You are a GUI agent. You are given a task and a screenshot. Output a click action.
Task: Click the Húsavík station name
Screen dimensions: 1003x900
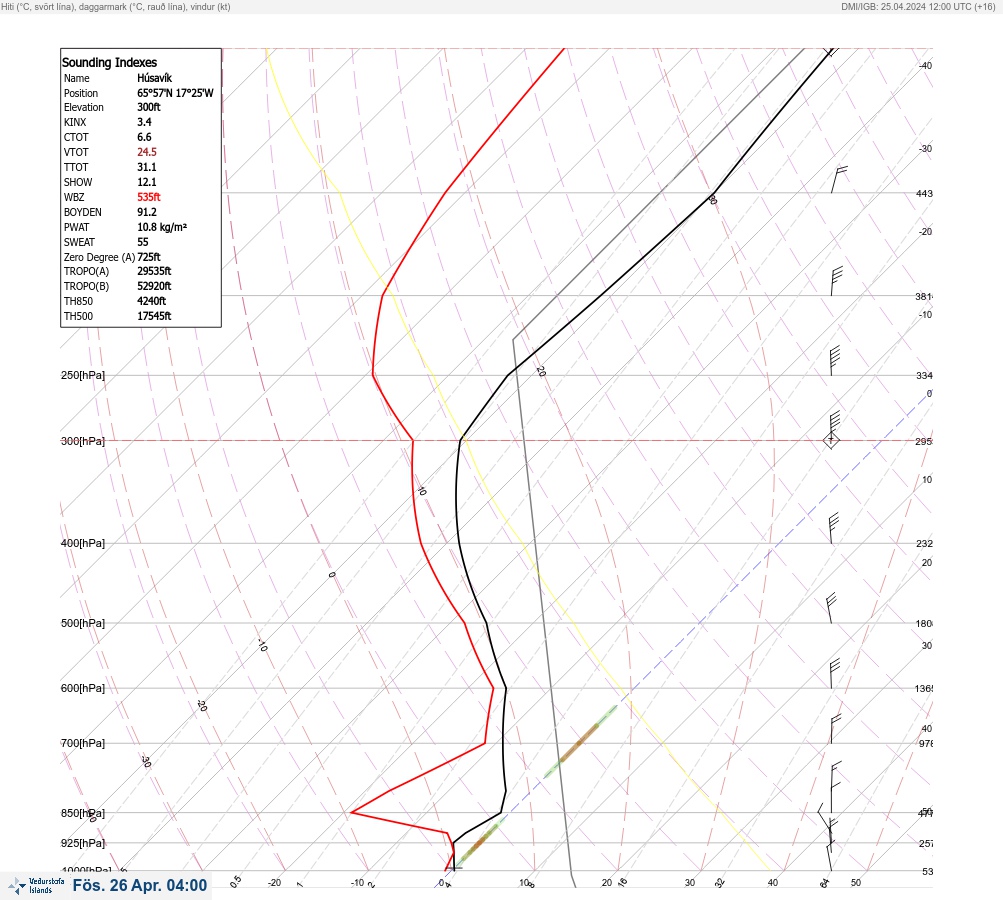tap(154, 78)
